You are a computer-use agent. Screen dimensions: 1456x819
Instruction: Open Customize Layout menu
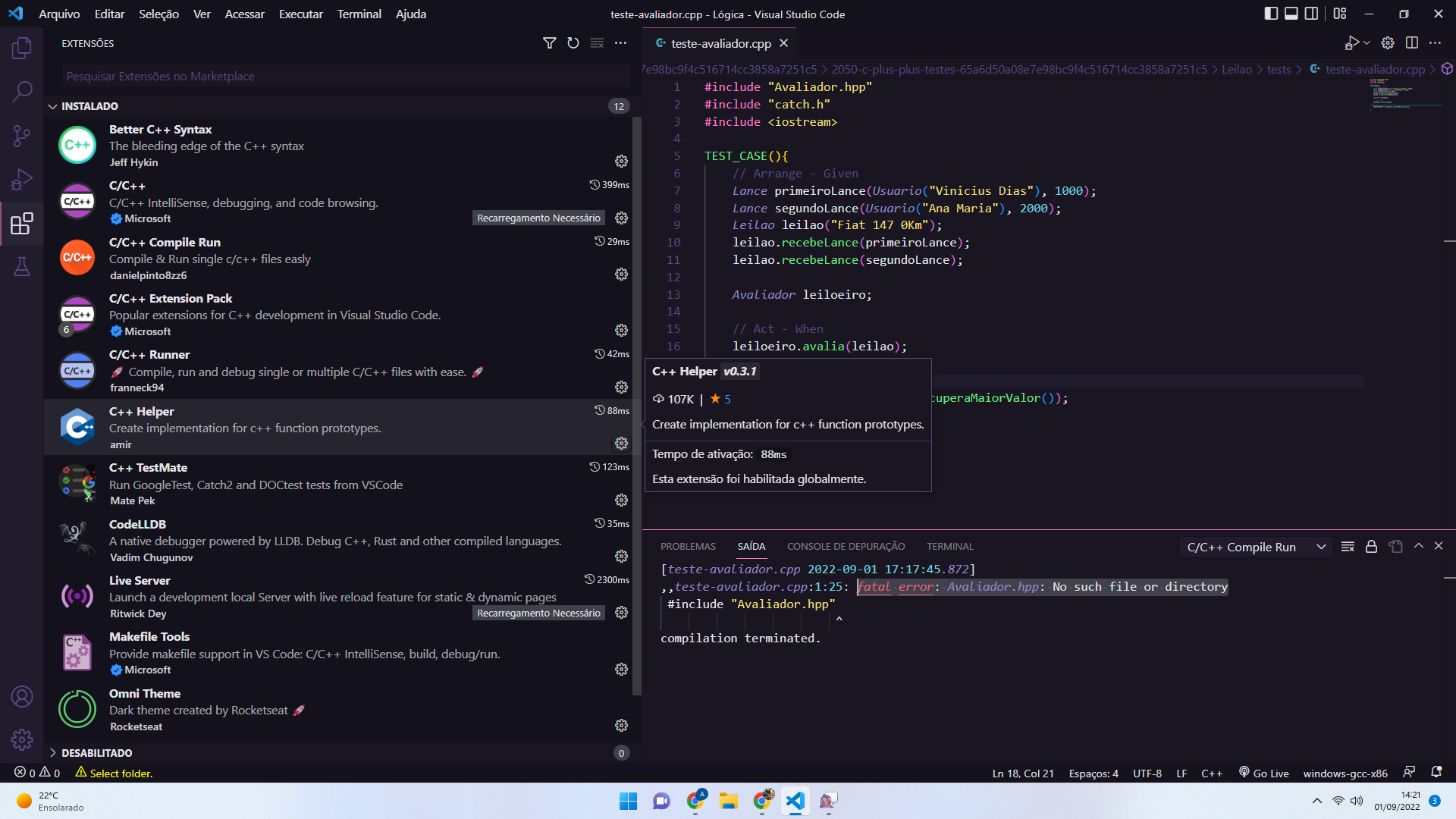1340,14
